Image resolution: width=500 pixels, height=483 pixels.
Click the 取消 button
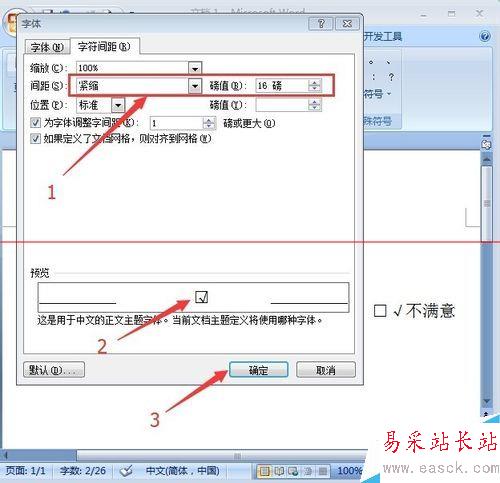coord(326,370)
